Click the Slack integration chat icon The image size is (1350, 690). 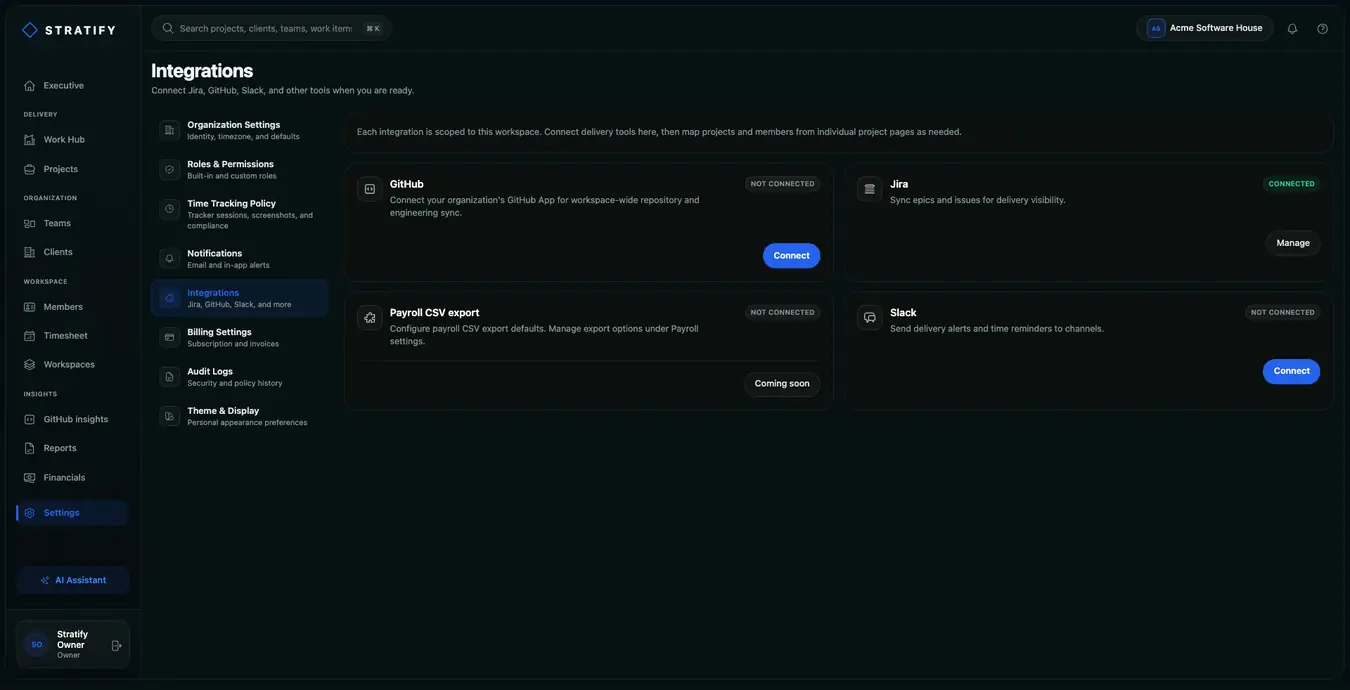click(x=870, y=318)
